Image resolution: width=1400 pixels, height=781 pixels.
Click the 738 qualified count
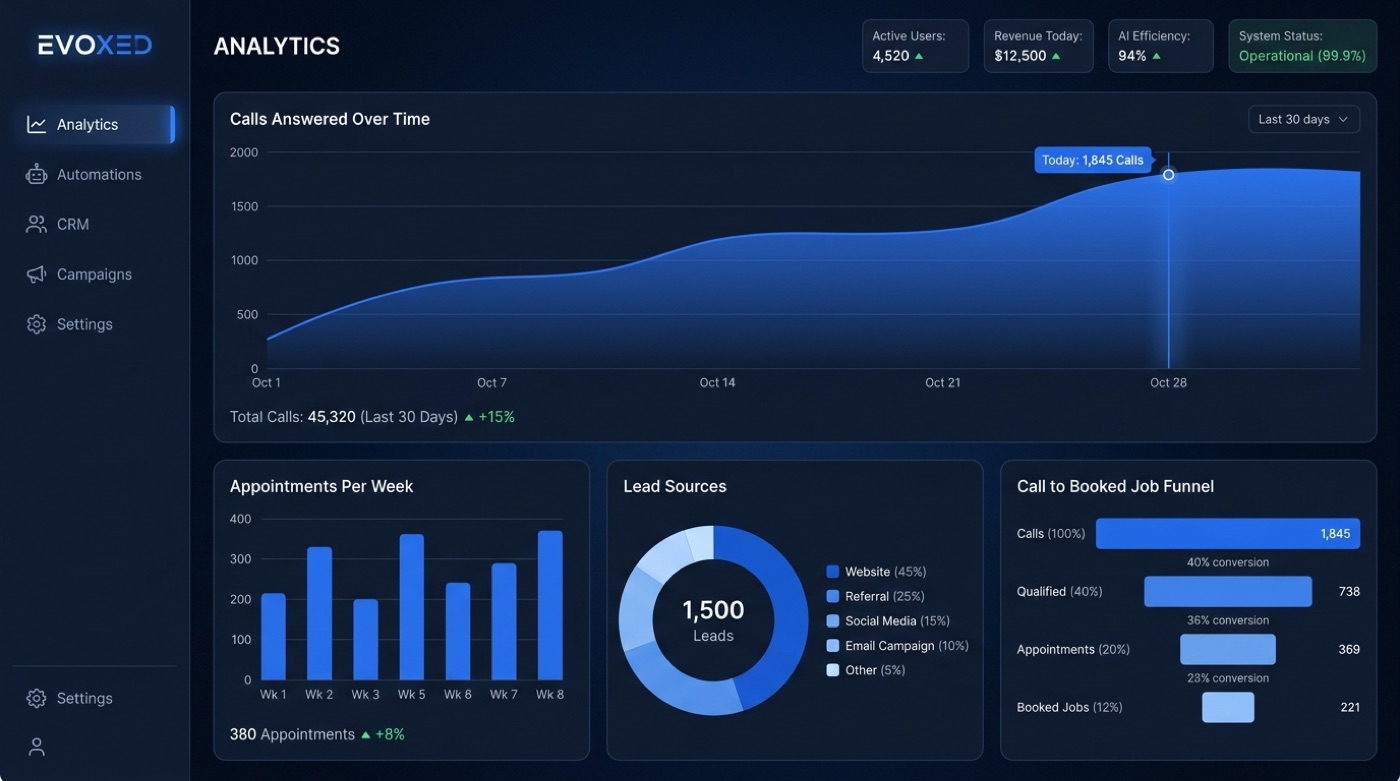(x=1349, y=591)
